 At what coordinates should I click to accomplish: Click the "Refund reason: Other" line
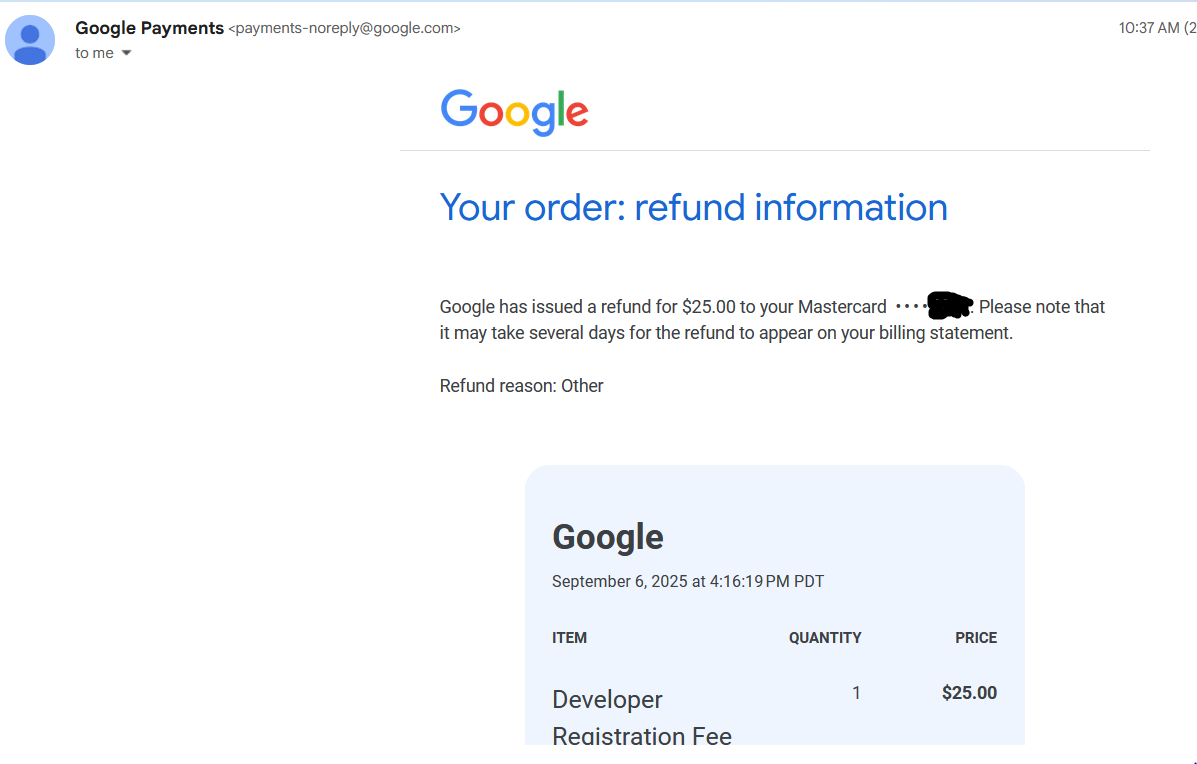[521, 386]
